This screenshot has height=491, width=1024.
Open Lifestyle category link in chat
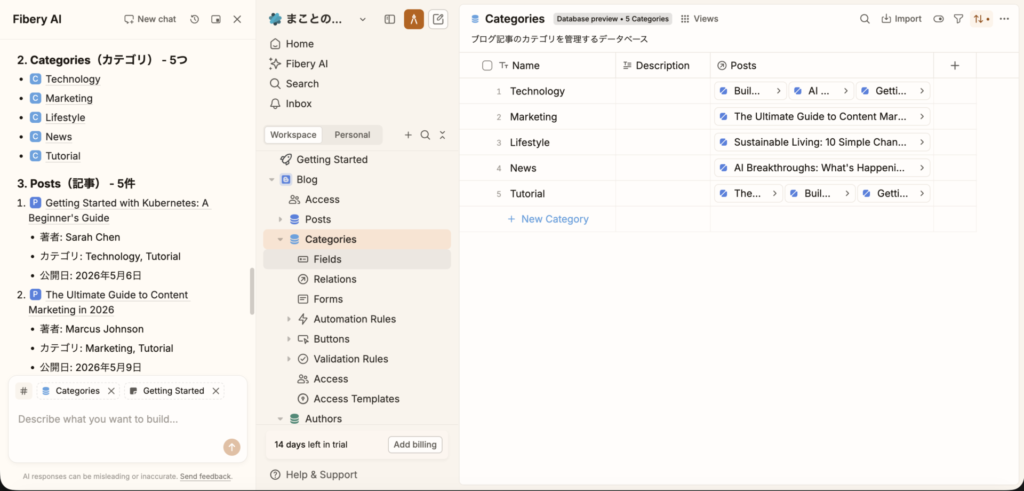65,118
